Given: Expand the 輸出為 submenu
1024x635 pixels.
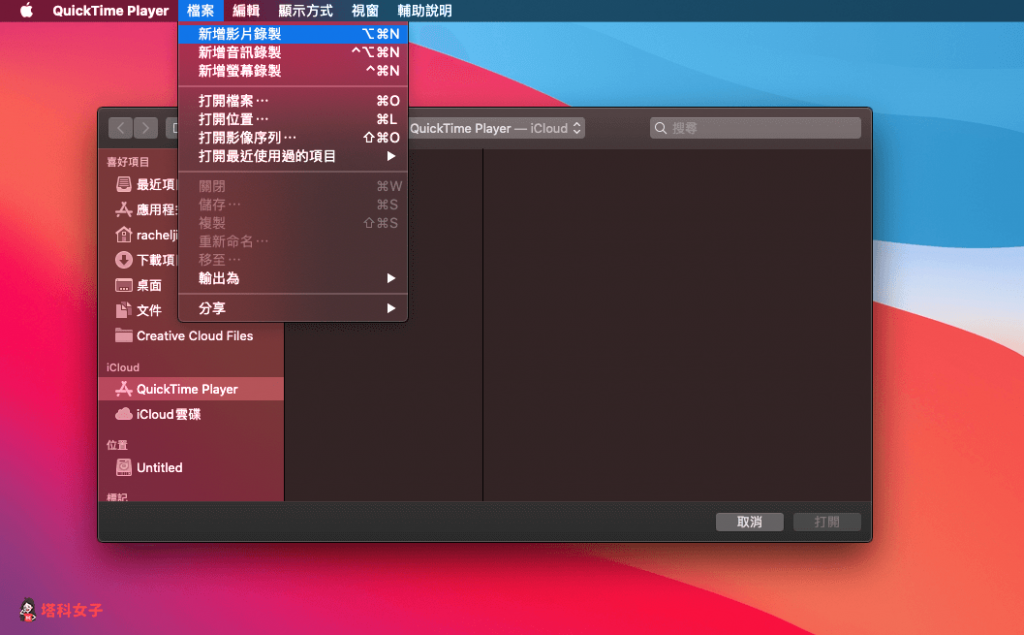Looking at the screenshot, I should 293,278.
